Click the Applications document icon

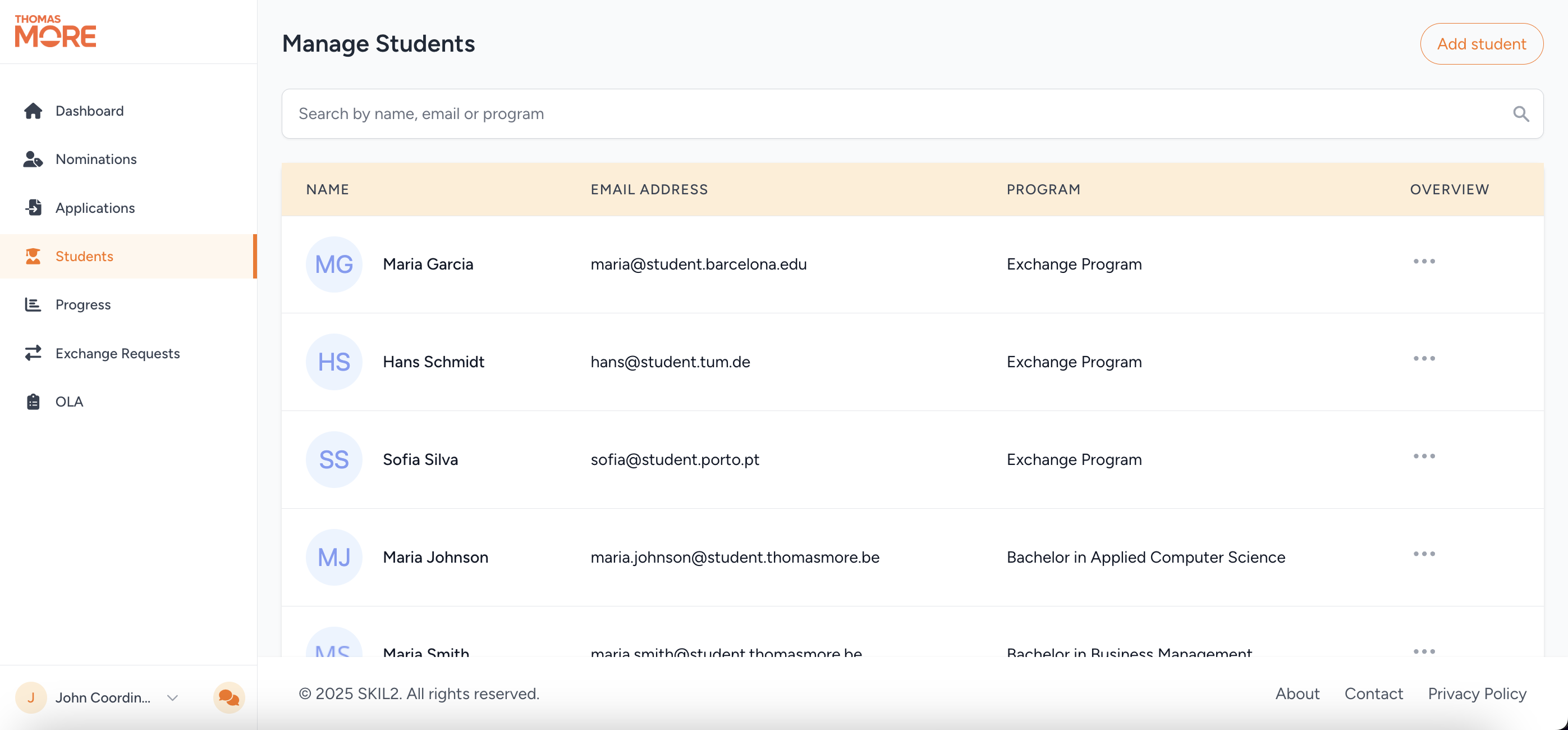coord(33,208)
